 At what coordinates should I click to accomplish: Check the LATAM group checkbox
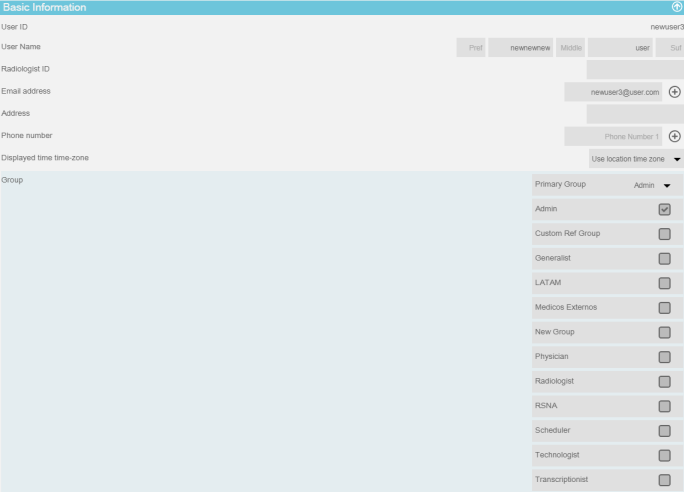[x=664, y=283]
